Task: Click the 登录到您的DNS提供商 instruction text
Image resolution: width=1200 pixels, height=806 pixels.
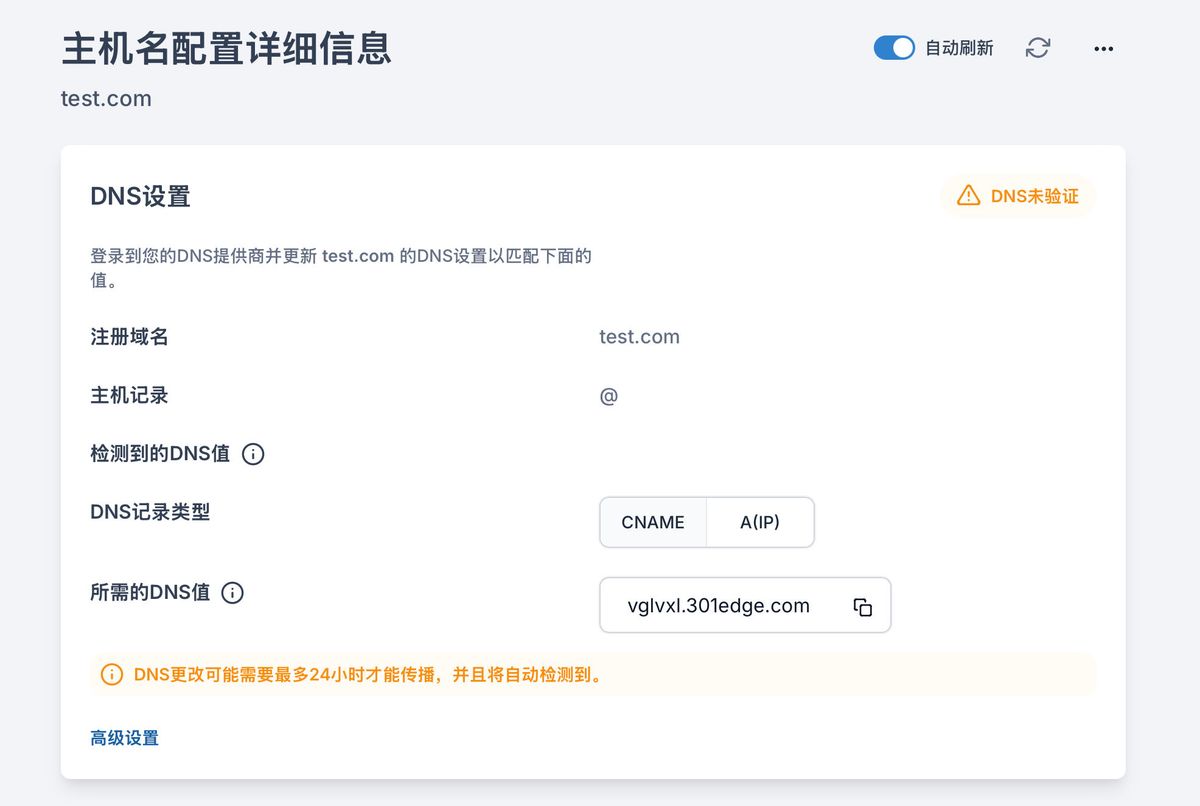Action: (341, 268)
